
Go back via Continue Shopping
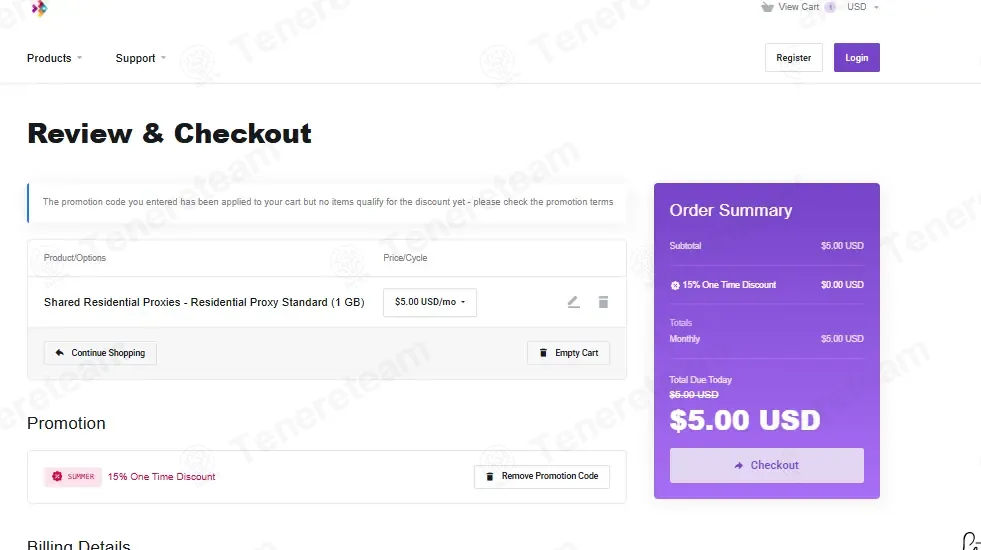click(x=100, y=353)
